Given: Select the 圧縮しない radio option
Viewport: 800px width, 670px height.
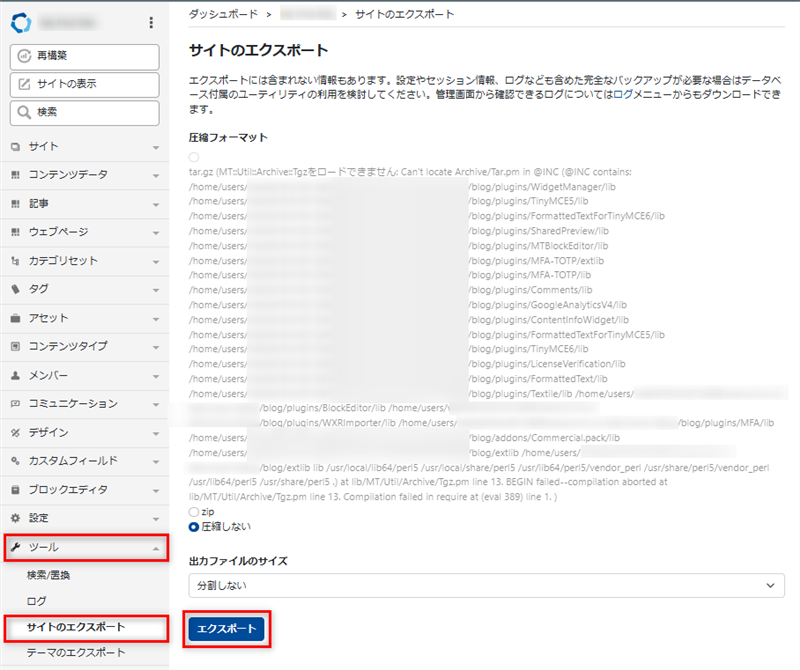Looking at the screenshot, I should [194, 526].
